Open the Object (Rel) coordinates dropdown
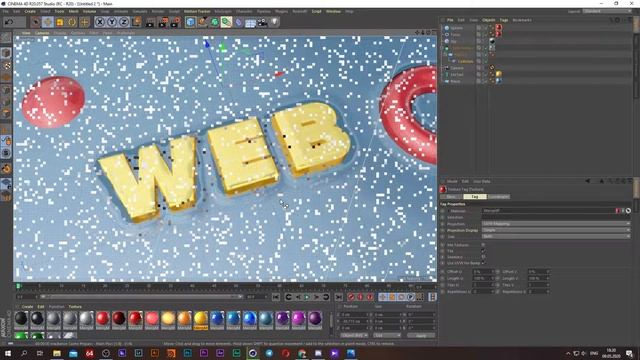Screen dimensions: 640x360 (354, 336)
